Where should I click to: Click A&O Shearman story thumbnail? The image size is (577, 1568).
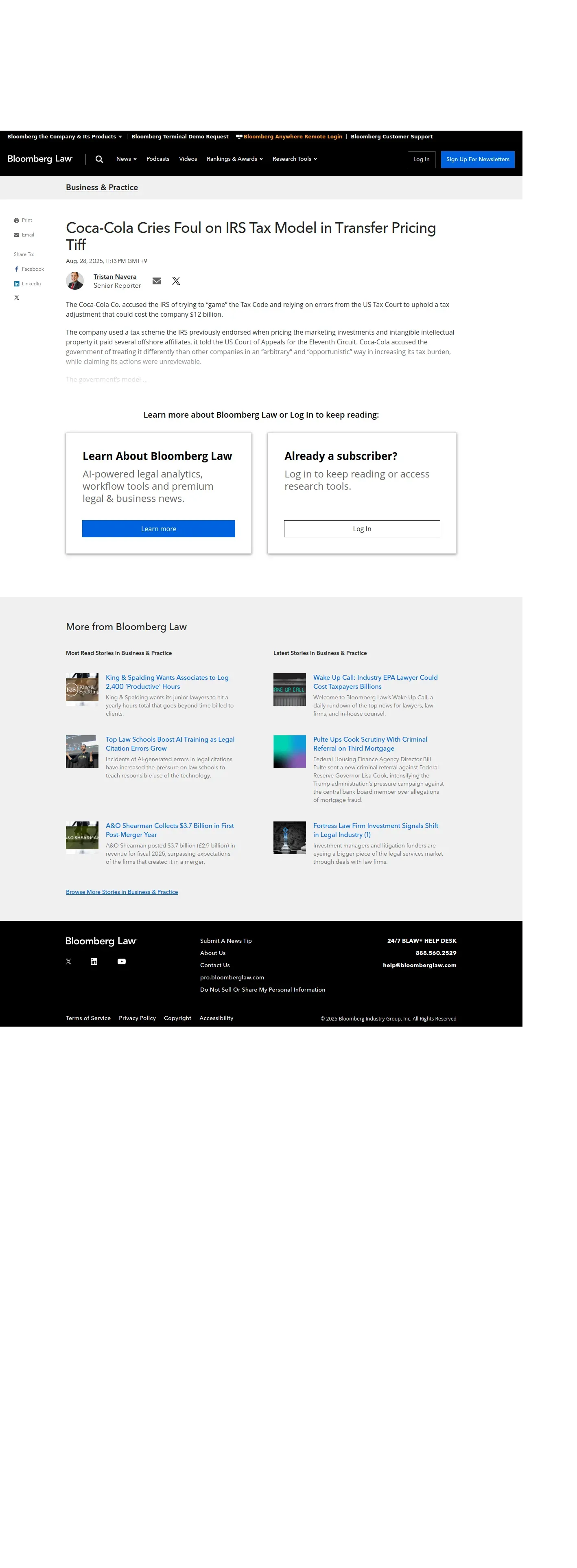click(x=82, y=838)
